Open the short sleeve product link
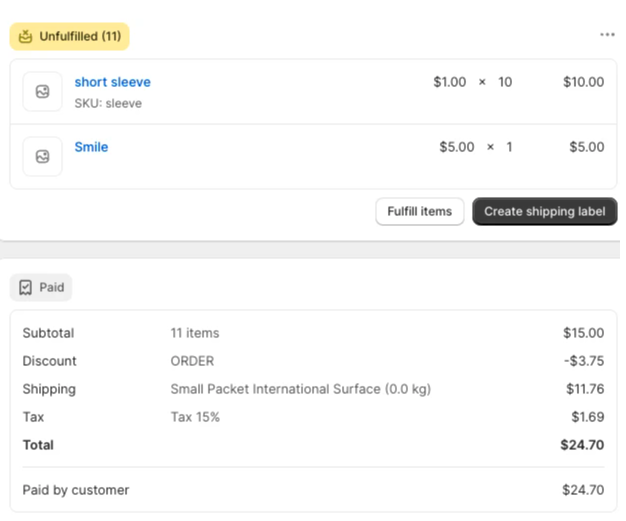This screenshot has height=521, width=626. pos(113,82)
